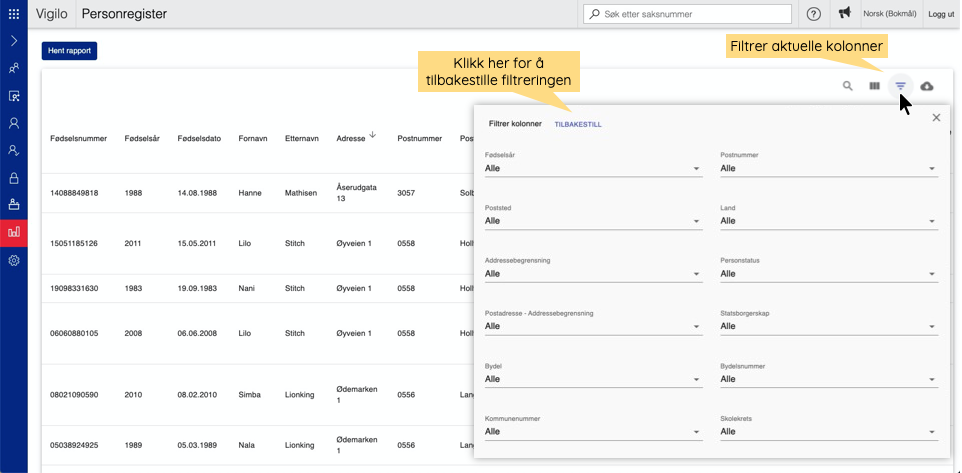This screenshot has width=962, height=473.
Task: Expand the sidebar with chevron arrow
Action: 14,41
